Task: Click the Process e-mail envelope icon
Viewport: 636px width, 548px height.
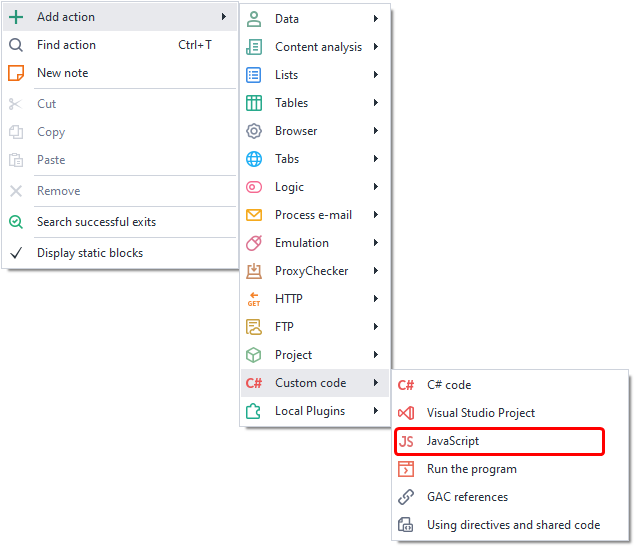Action: coord(254,215)
